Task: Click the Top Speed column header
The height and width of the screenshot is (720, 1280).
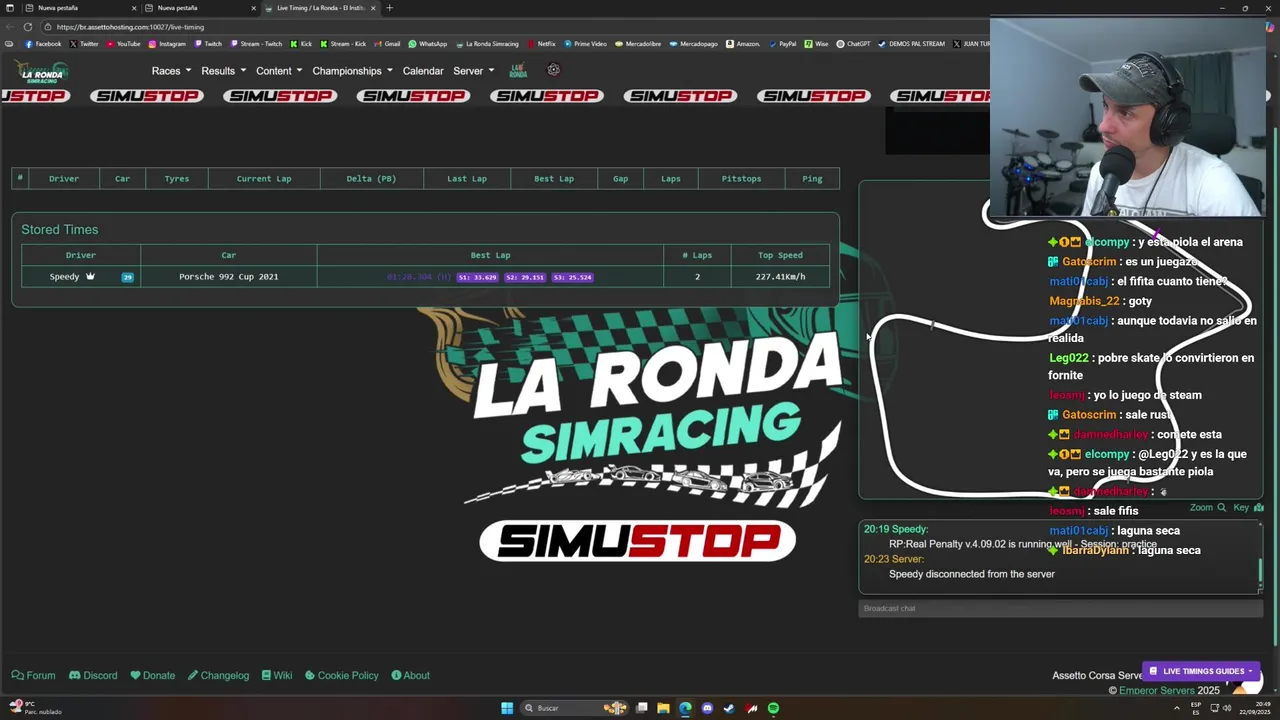Action: pos(780,255)
